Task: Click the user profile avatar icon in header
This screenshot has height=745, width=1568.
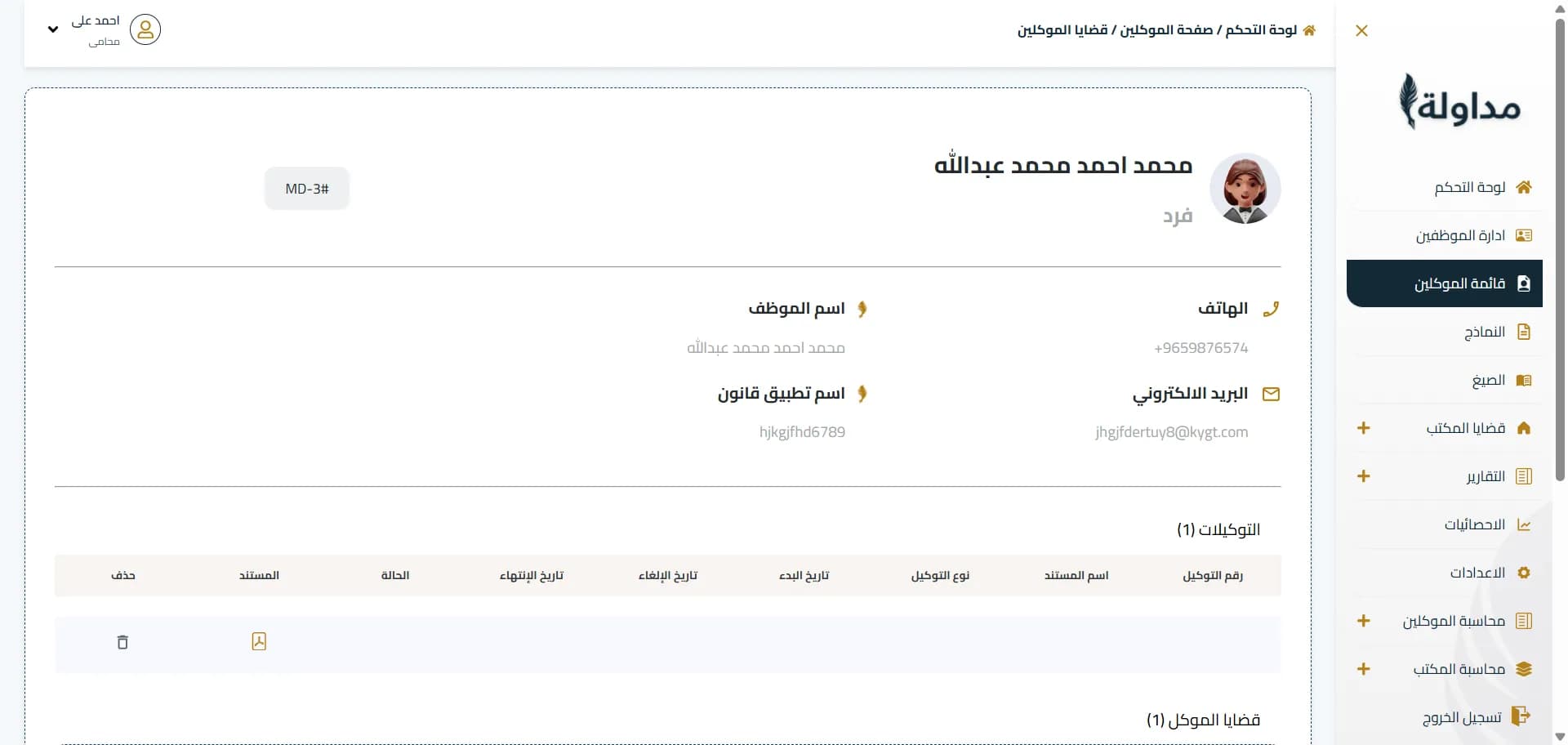Action: tap(145, 29)
